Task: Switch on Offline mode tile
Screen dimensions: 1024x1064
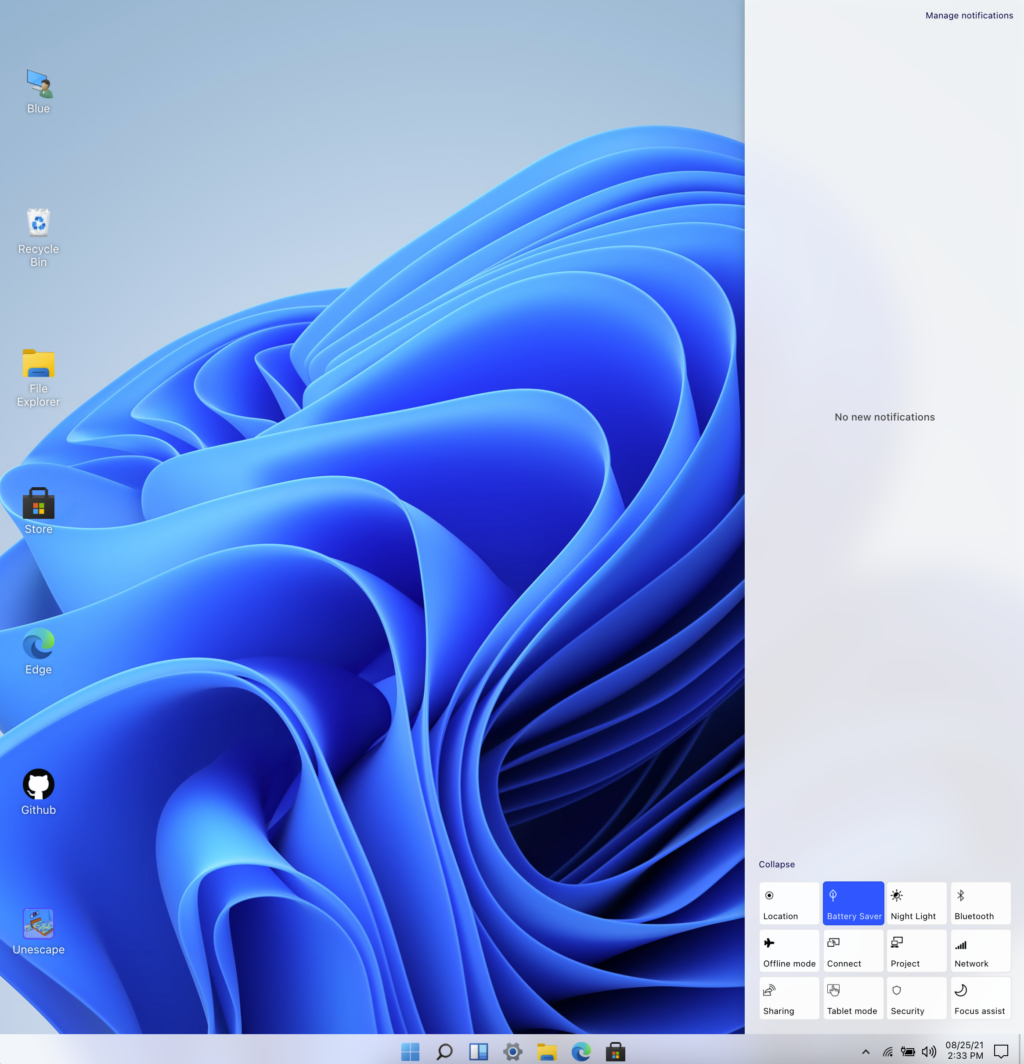Action: [x=789, y=951]
